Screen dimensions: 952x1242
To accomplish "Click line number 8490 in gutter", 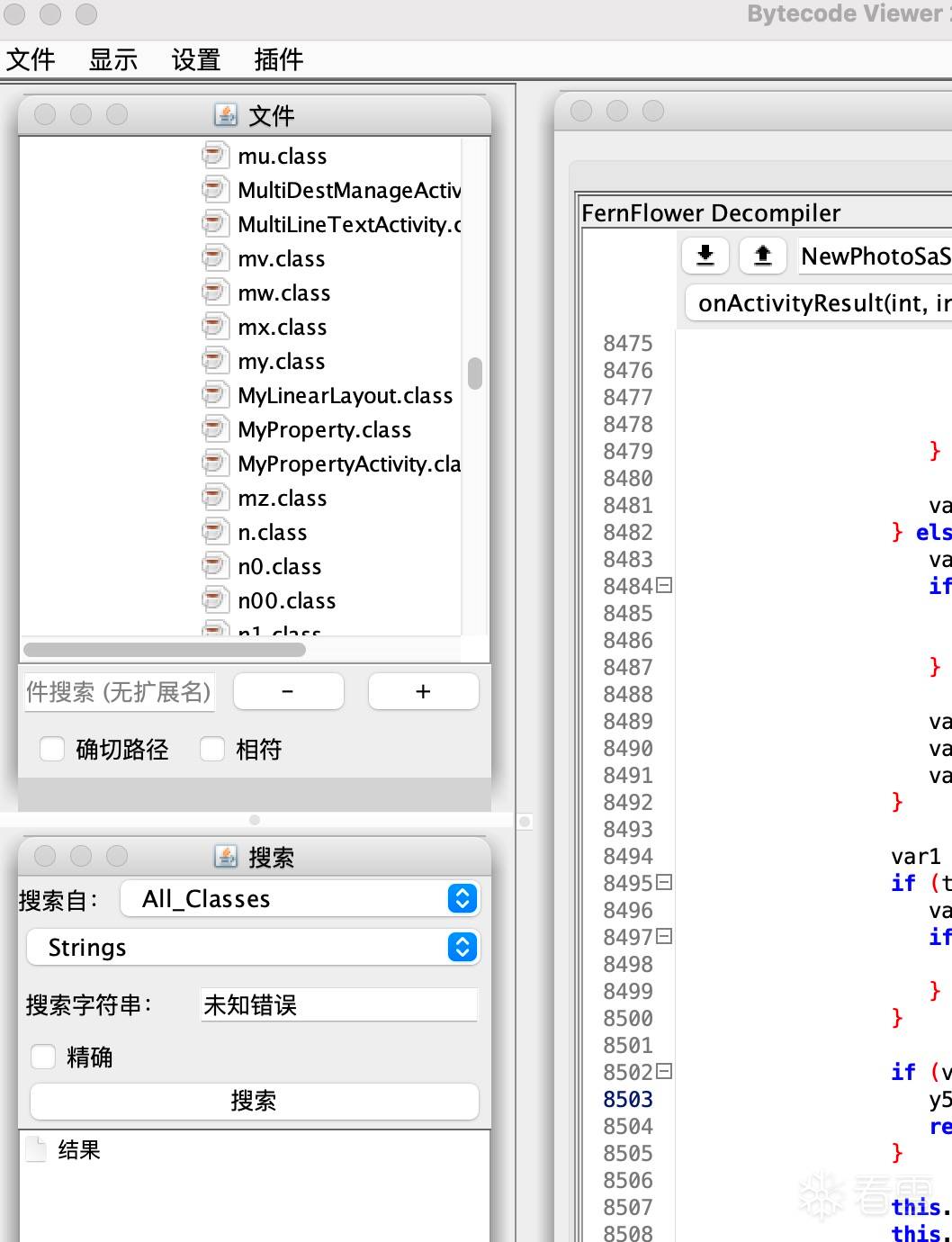I will (628, 748).
